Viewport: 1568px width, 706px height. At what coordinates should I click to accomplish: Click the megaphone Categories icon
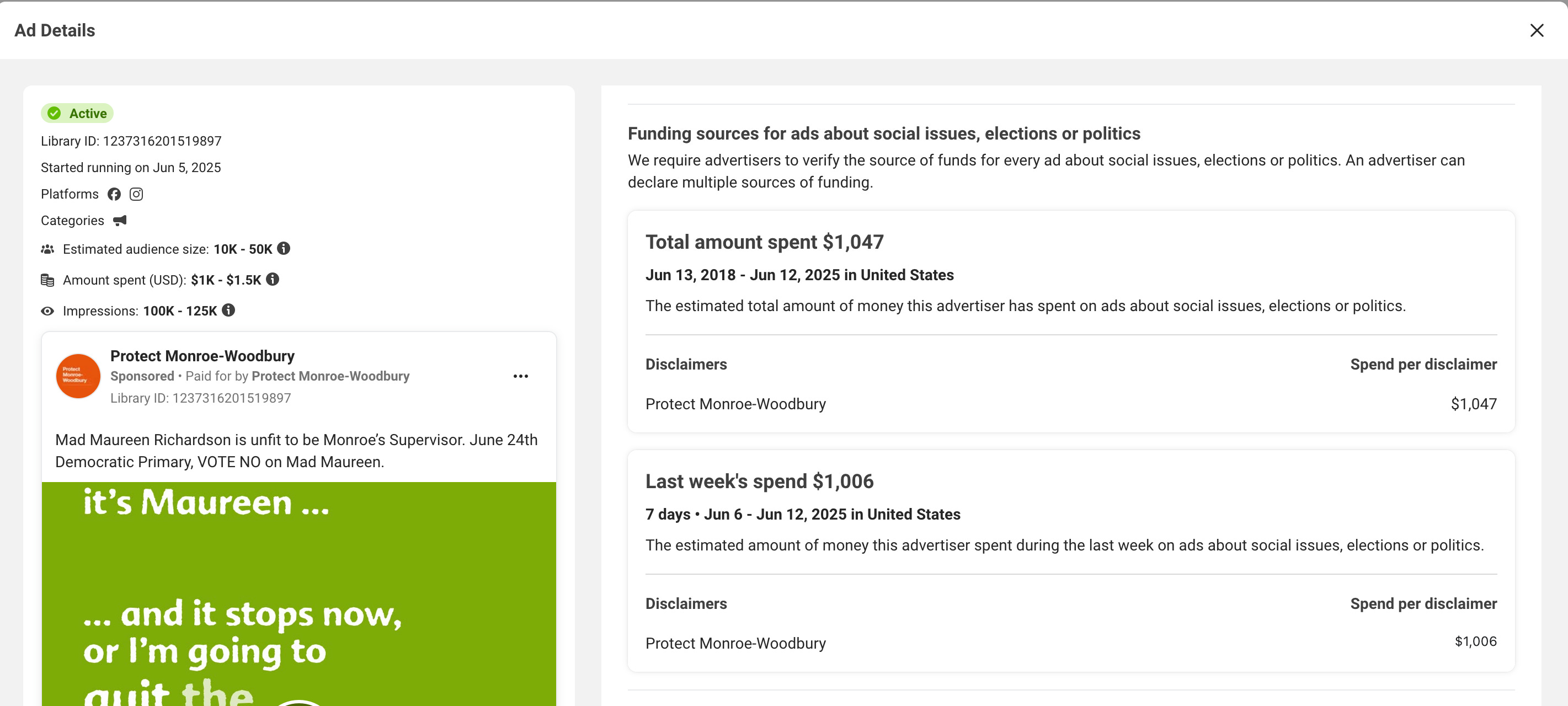[x=120, y=220]
